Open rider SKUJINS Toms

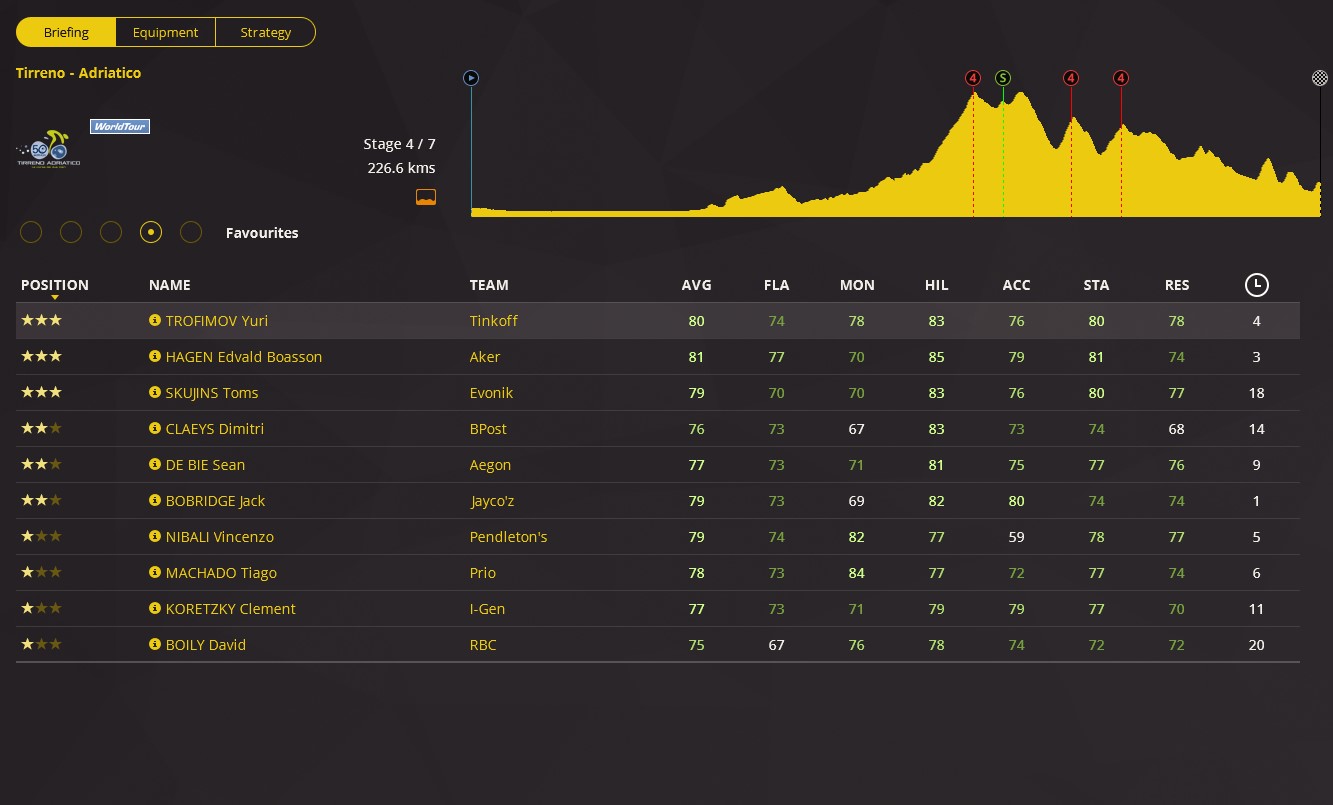click(213, 393)
